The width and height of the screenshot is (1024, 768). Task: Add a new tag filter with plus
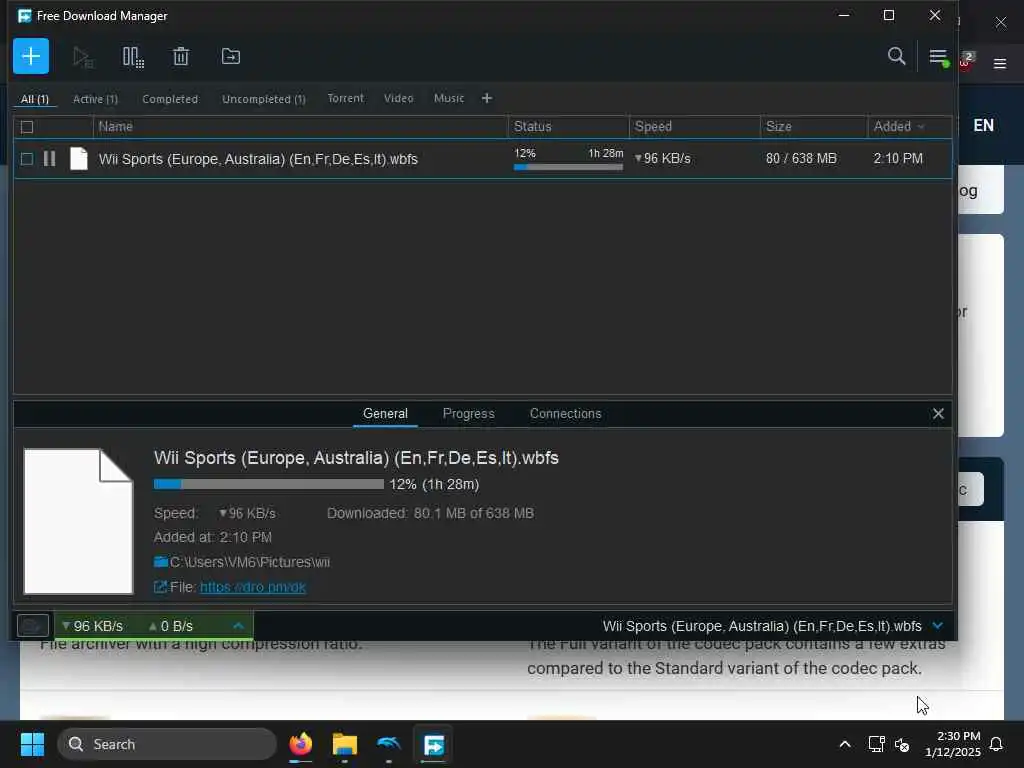pos(487,98)
